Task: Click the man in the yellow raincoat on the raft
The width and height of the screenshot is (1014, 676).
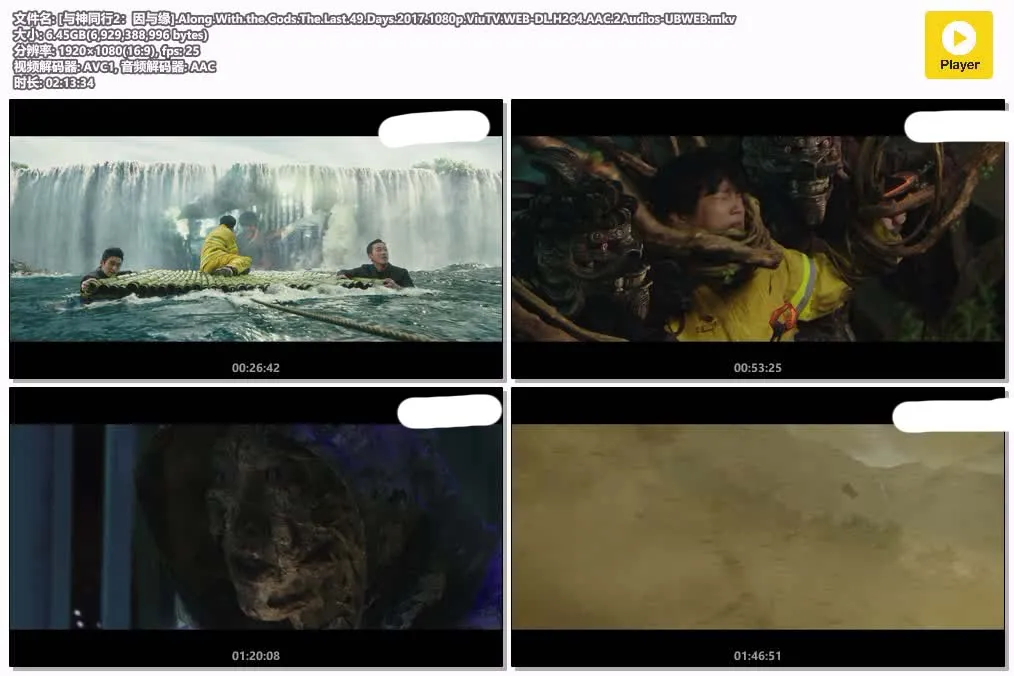Action: coord(224,248)
